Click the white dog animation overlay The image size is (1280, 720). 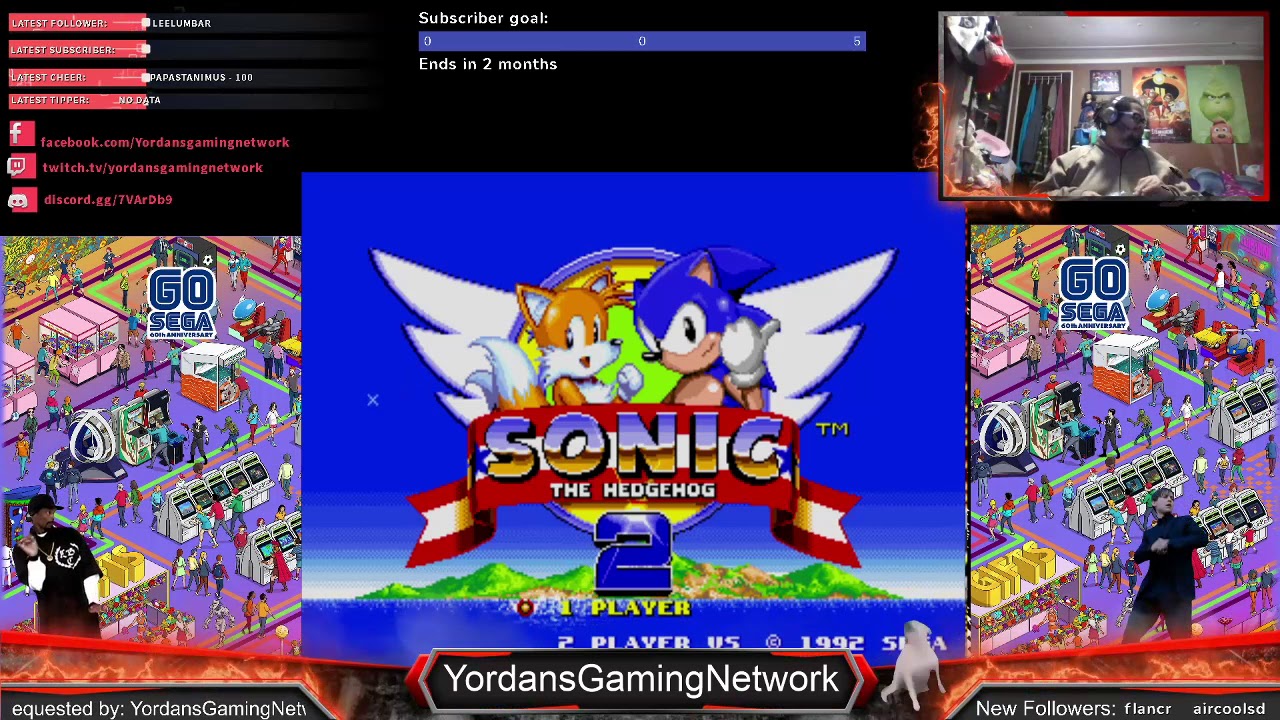click(915, 664)
